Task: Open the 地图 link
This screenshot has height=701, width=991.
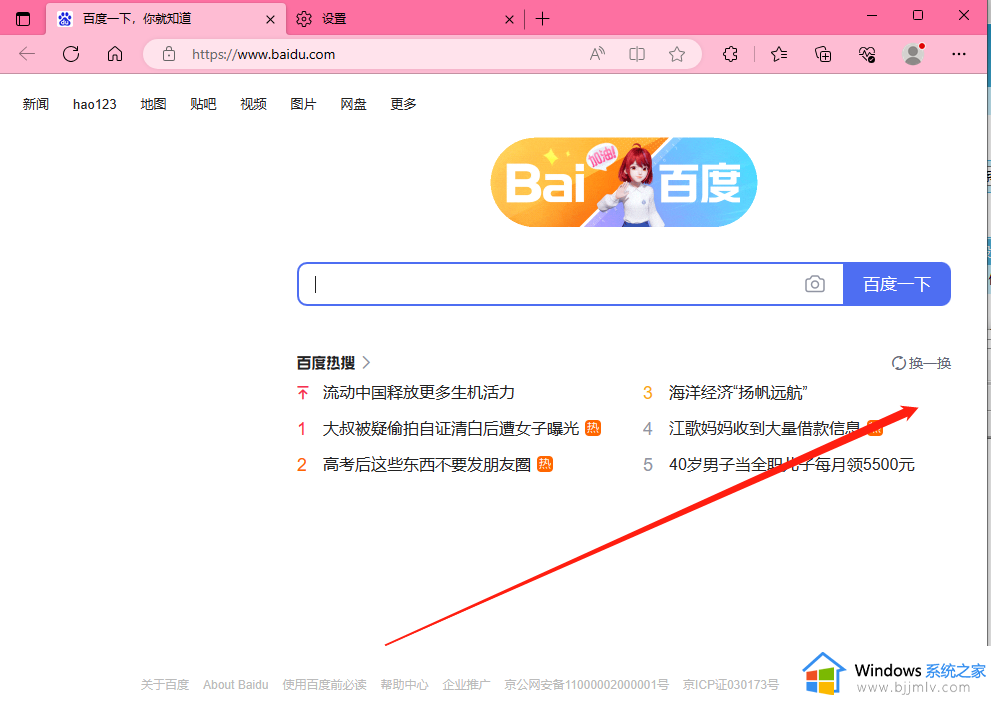Action: pos(154,104)
